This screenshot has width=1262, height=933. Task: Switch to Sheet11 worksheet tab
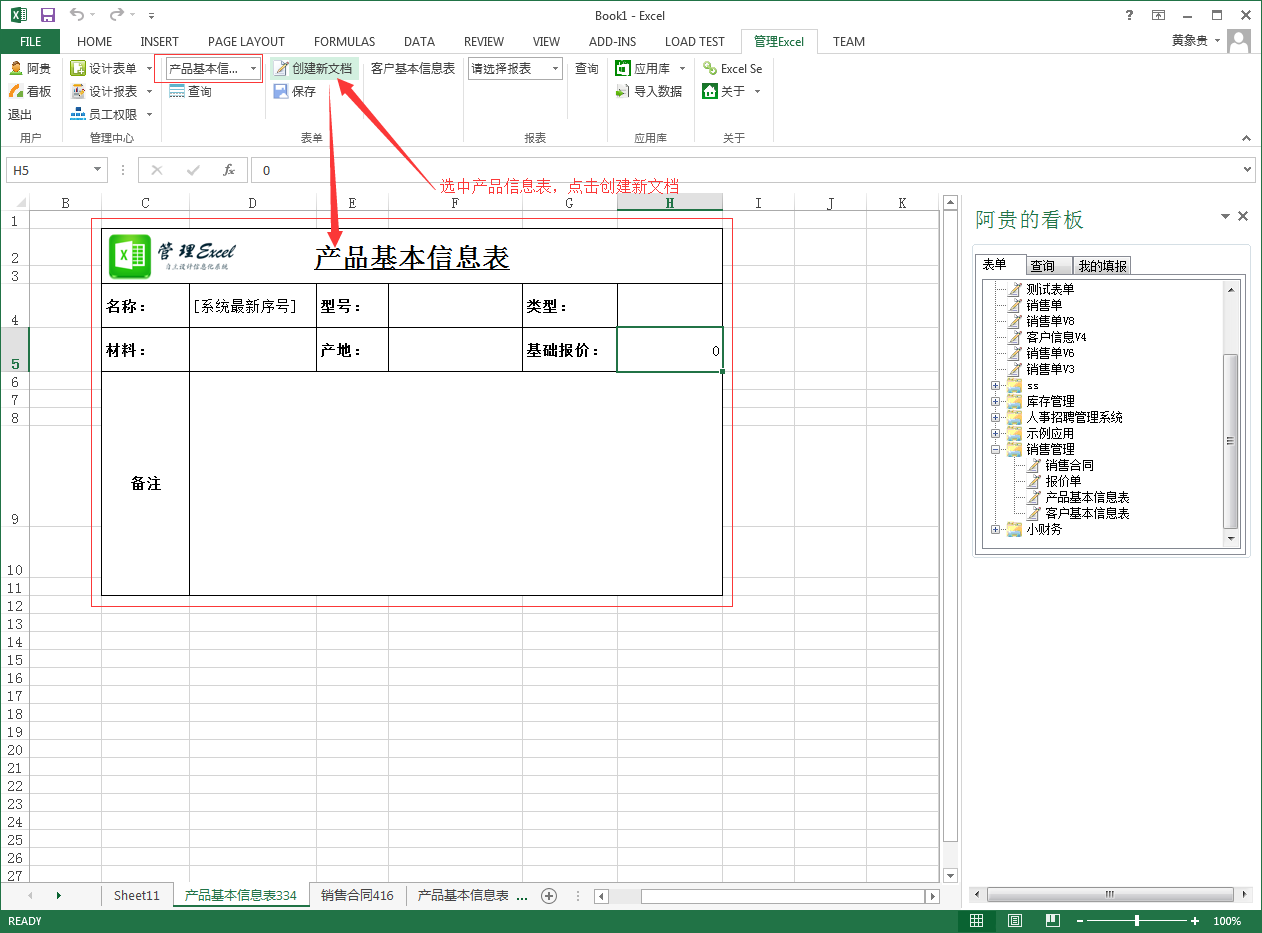(x=136, y=896)
